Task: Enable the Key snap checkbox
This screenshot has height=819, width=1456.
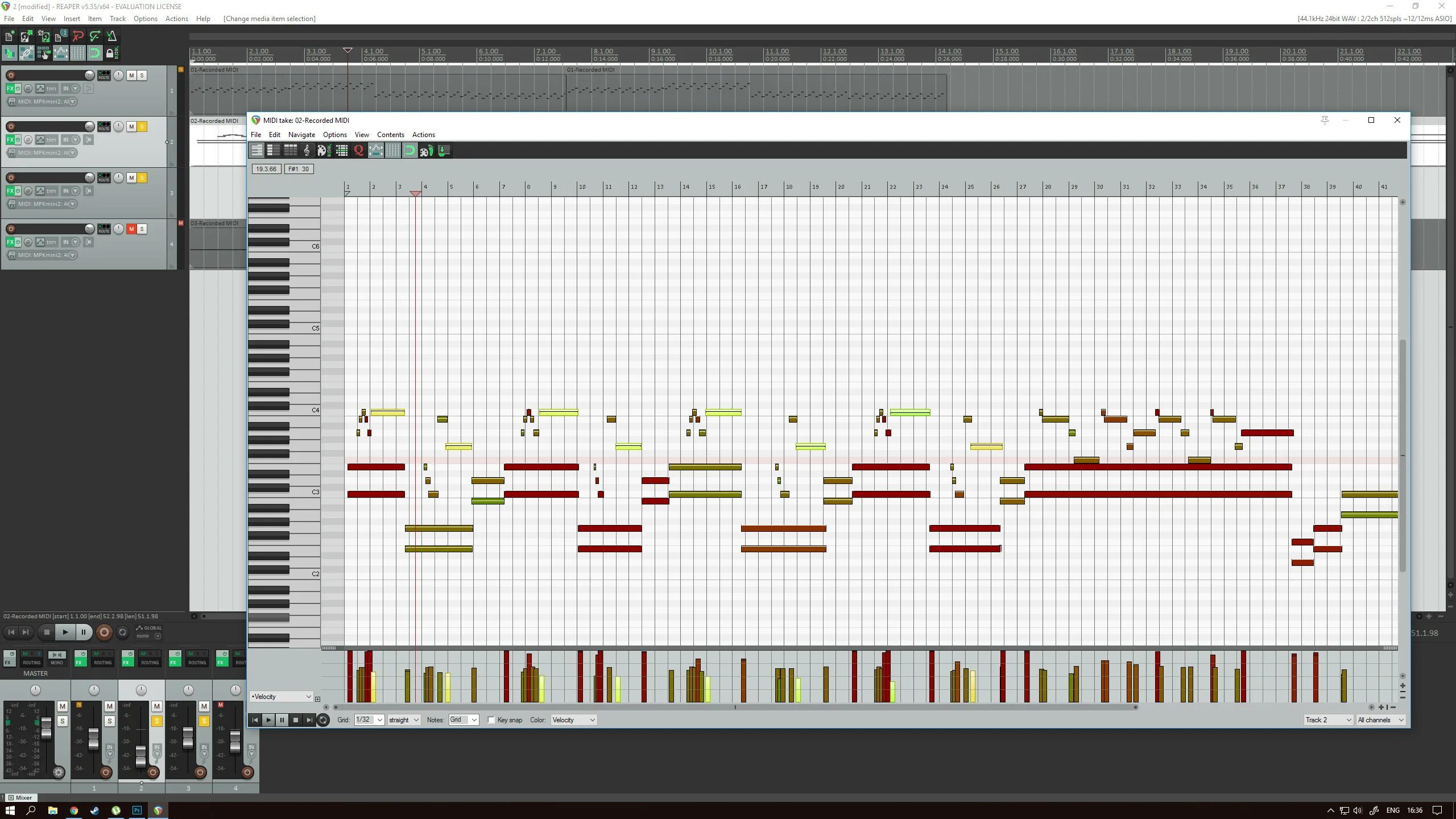Action: 491,720
